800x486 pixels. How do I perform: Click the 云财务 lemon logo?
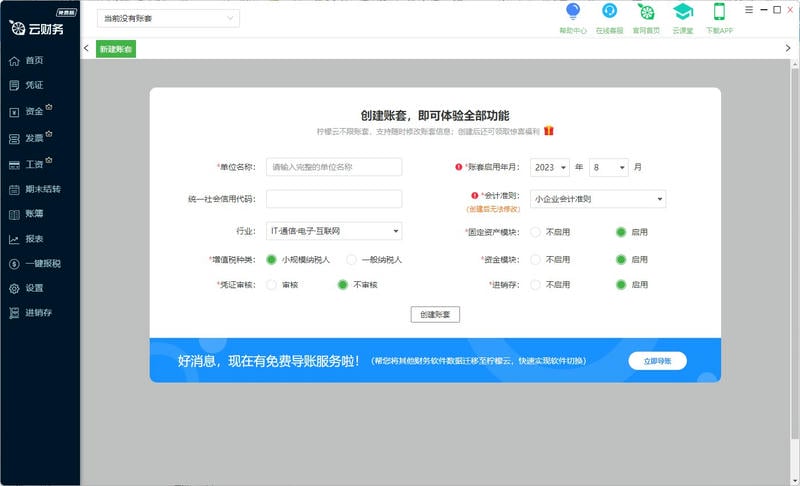coord(17,28)
